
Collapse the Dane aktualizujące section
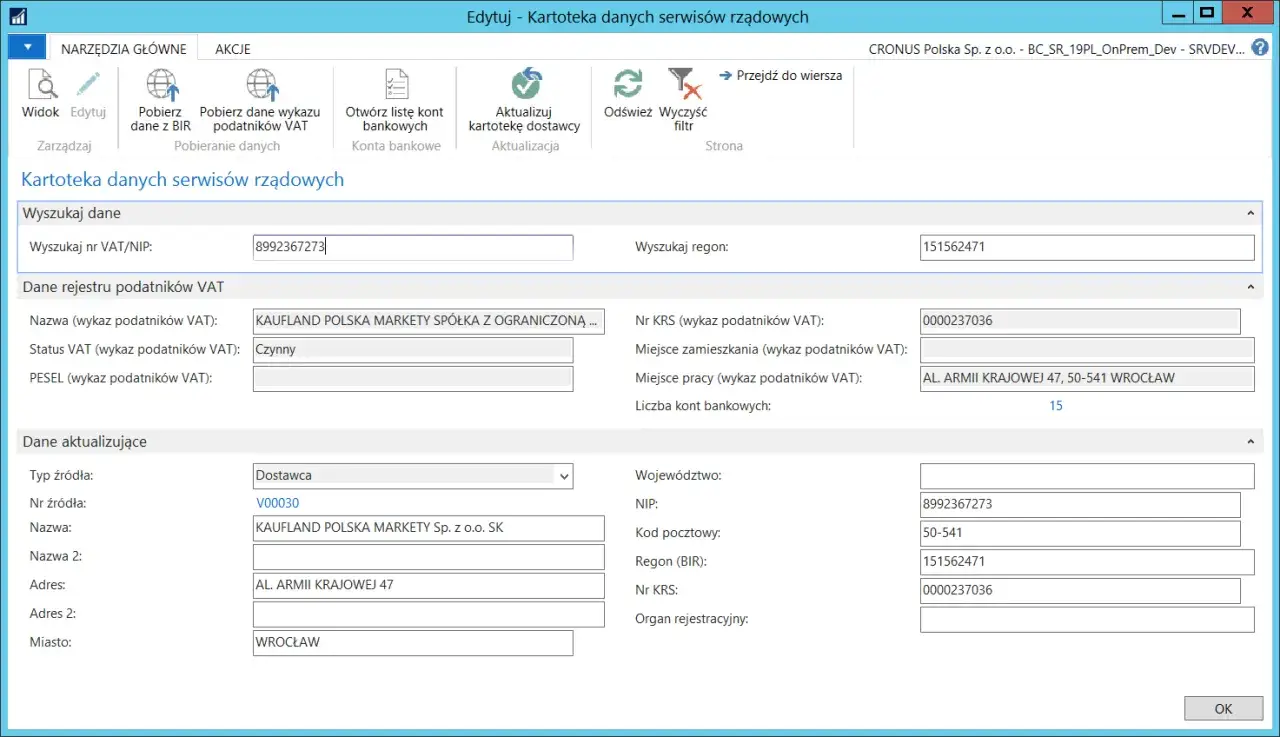1250,441
